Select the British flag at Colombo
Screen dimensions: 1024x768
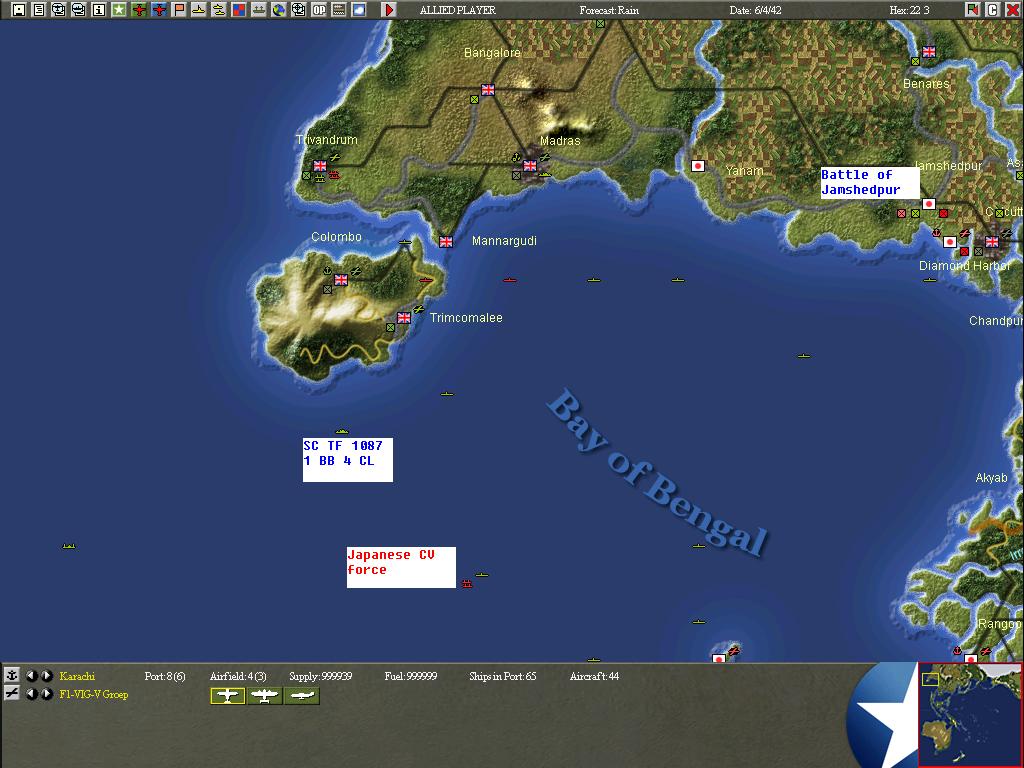click(x=341, y=280)
